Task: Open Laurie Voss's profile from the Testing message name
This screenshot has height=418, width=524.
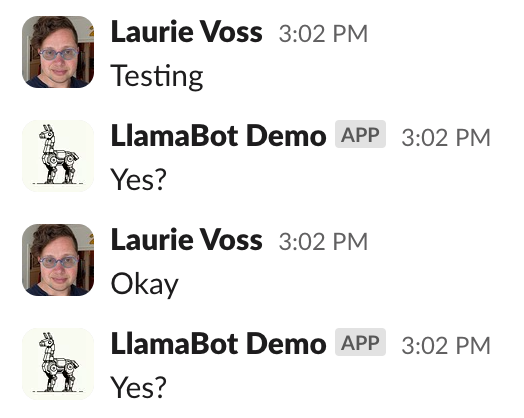Action: pos(186,32)
